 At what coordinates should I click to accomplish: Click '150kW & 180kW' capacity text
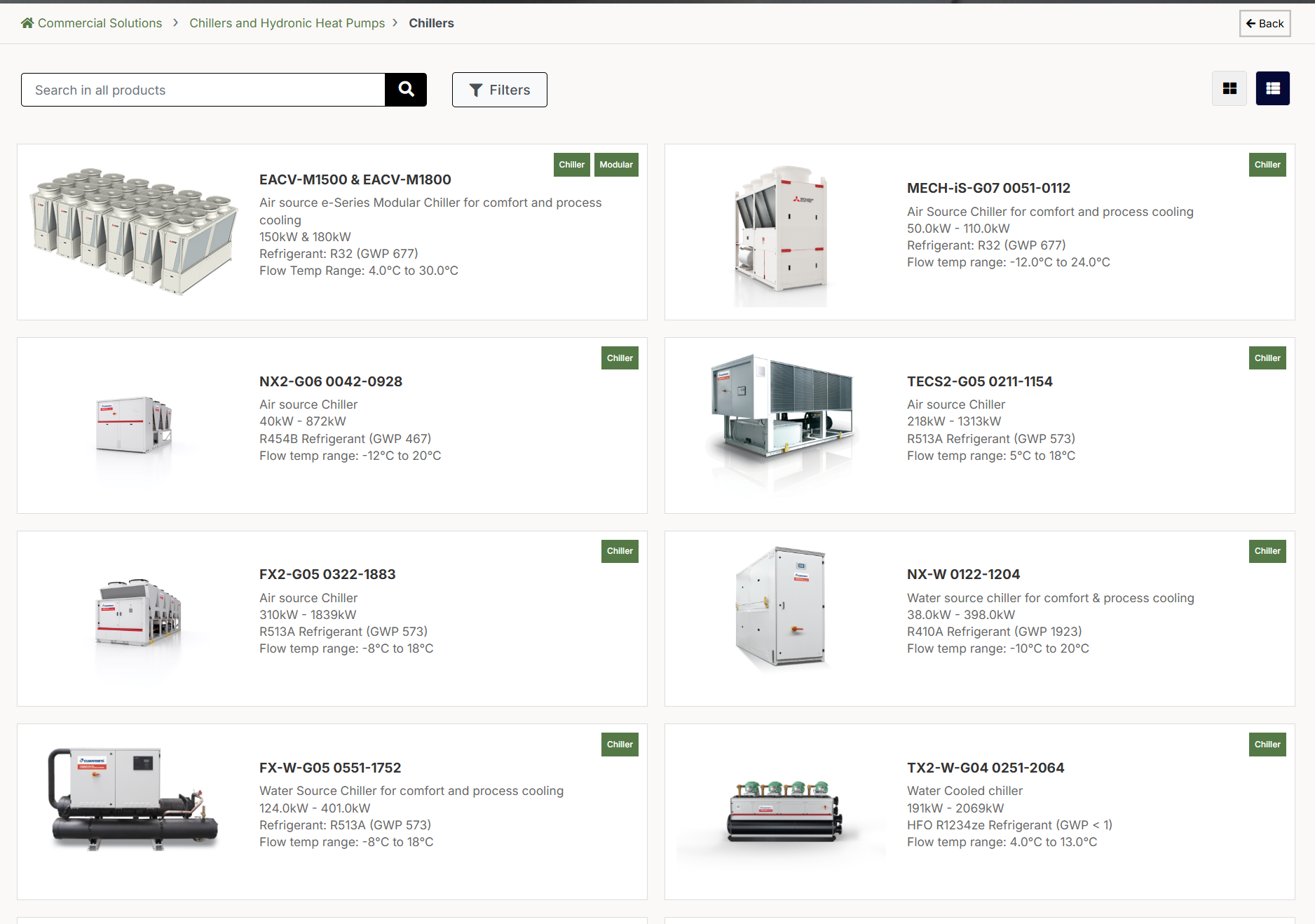pyautogui.click(x=305, y=237)
